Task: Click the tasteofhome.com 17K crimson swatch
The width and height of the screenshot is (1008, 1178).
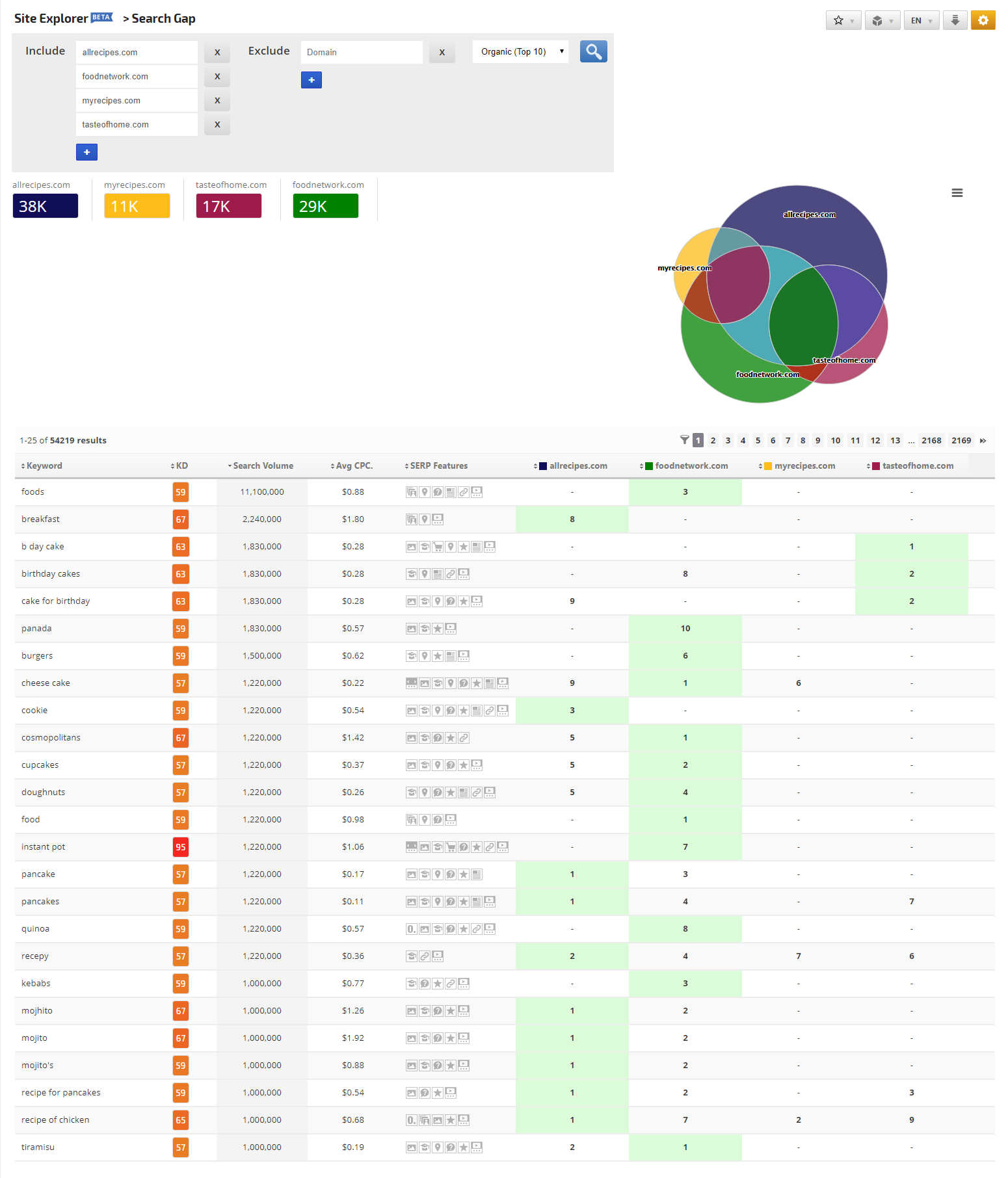Action: (x=229, y=206)
